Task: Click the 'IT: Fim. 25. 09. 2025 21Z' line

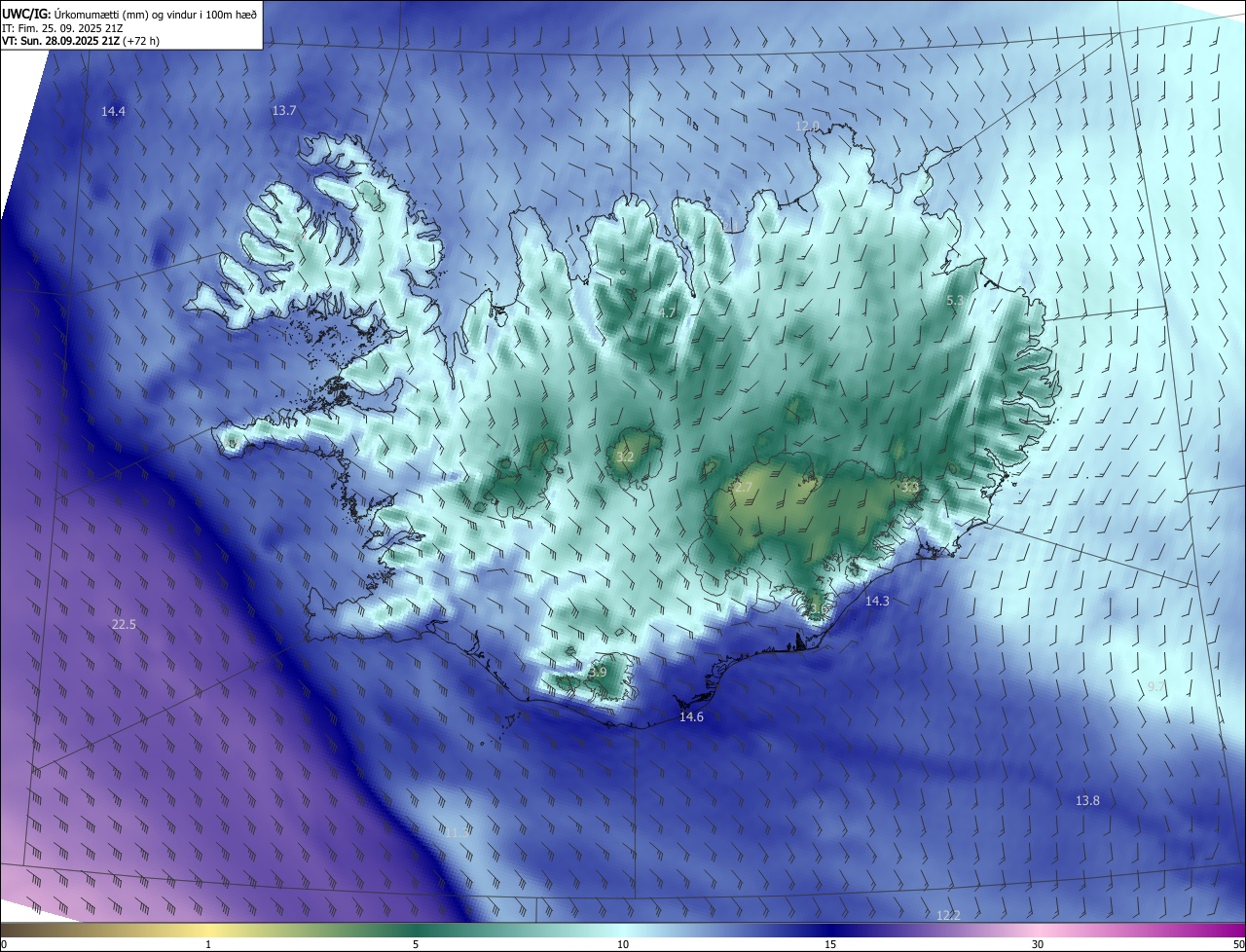Action: coord(63,27)
